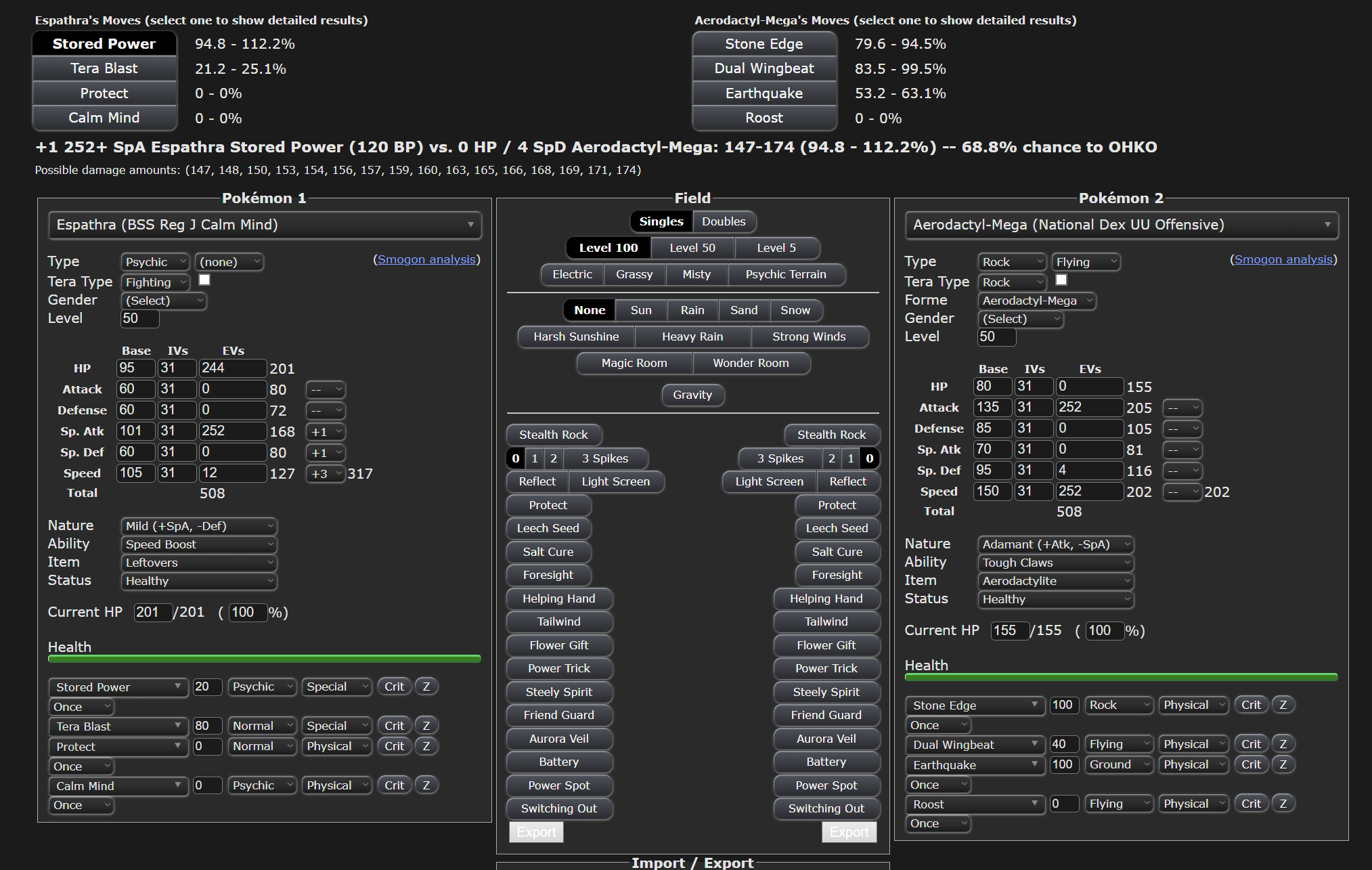Image resolution: width=1372 pixels, height=870 pixels.
Task: Click Espathra's HP EVs input field
Action: pos(232,368)
